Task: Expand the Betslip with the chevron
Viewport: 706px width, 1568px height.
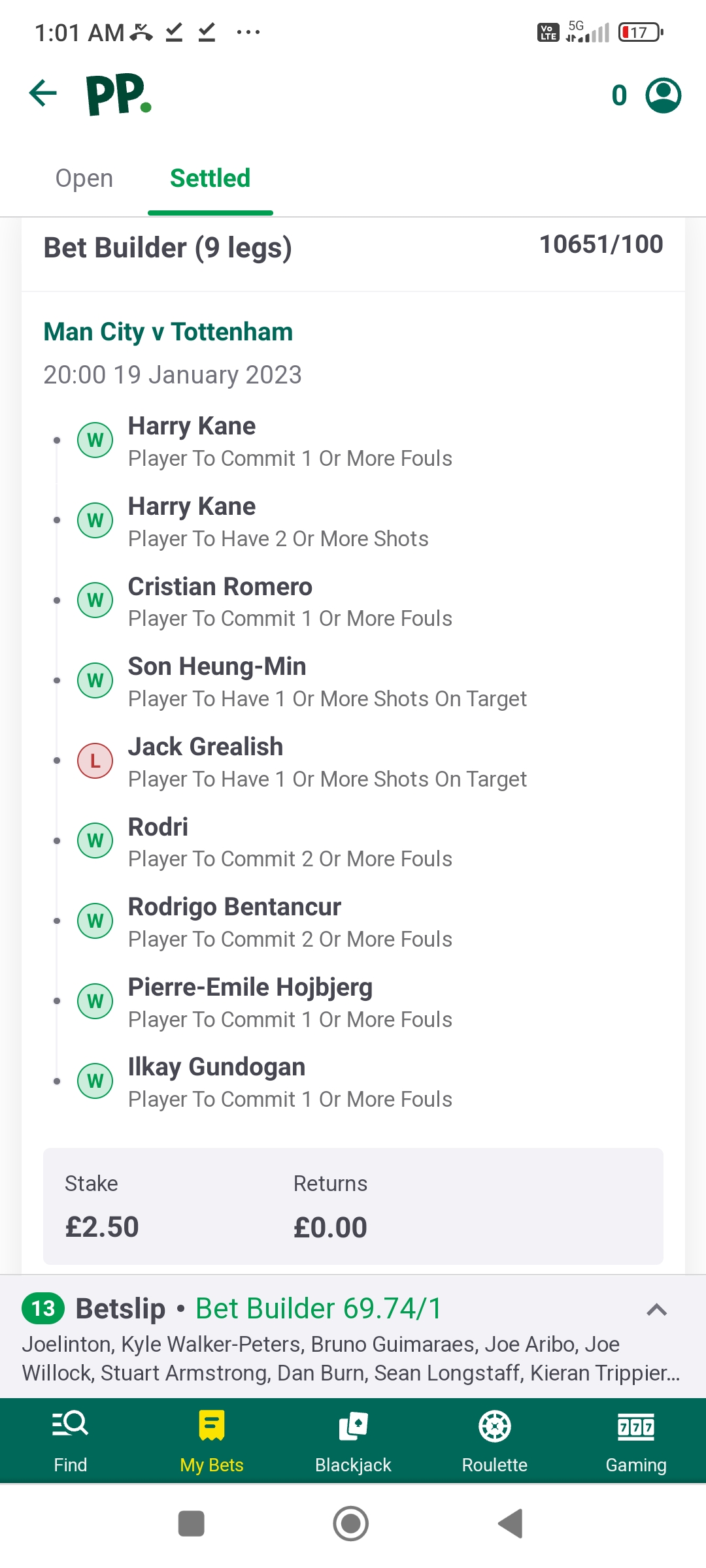Action: [656, 1309]
